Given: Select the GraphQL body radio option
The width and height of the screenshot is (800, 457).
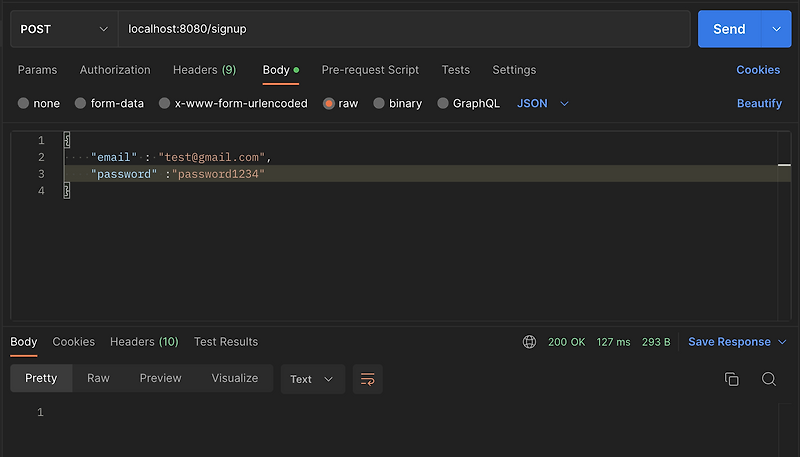Looking at the screenshot, I should (x=443, y=103).
